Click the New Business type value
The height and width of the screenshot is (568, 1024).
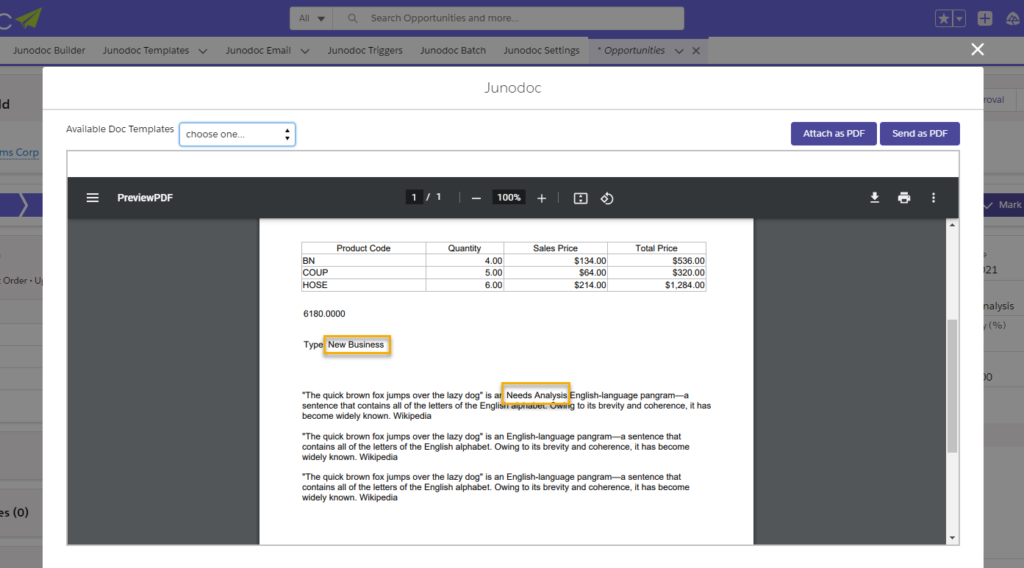[x=356, y=345]
